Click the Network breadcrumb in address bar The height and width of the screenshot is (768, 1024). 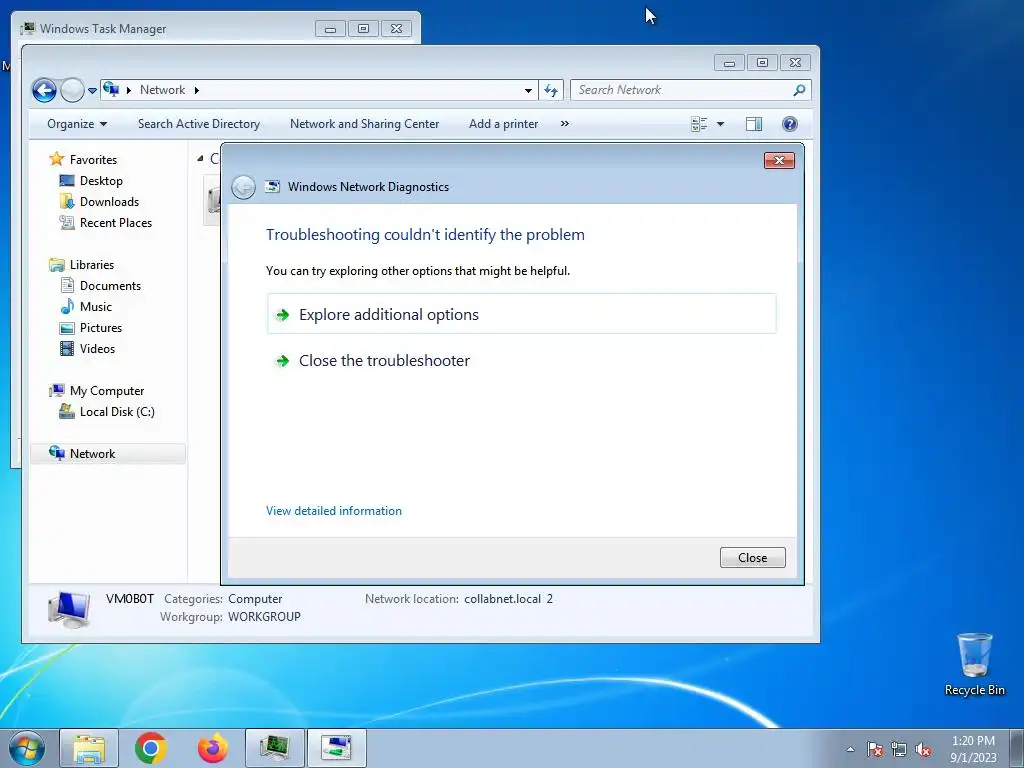(162, 90)
